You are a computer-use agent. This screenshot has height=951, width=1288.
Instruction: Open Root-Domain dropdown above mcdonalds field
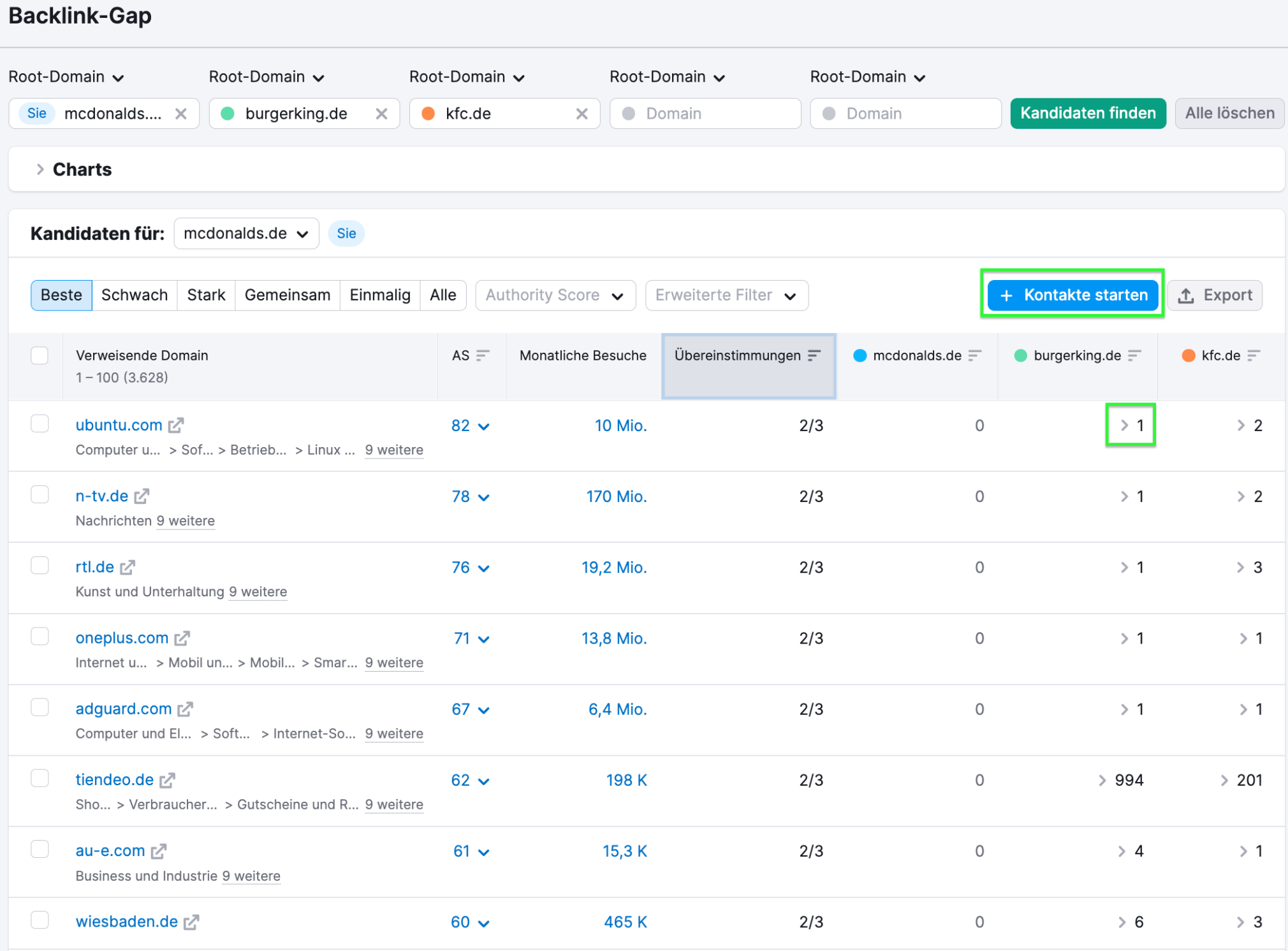pyautogui.click(x=66, y=77)
